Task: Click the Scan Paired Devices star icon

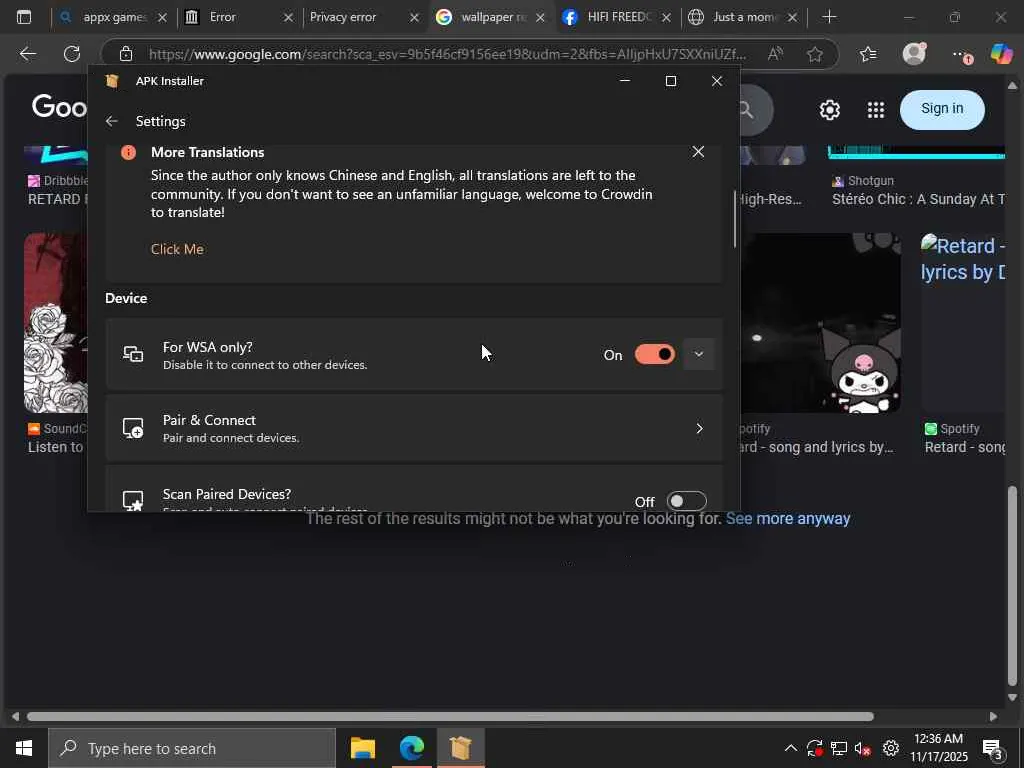Action: (x=133, y=501)
